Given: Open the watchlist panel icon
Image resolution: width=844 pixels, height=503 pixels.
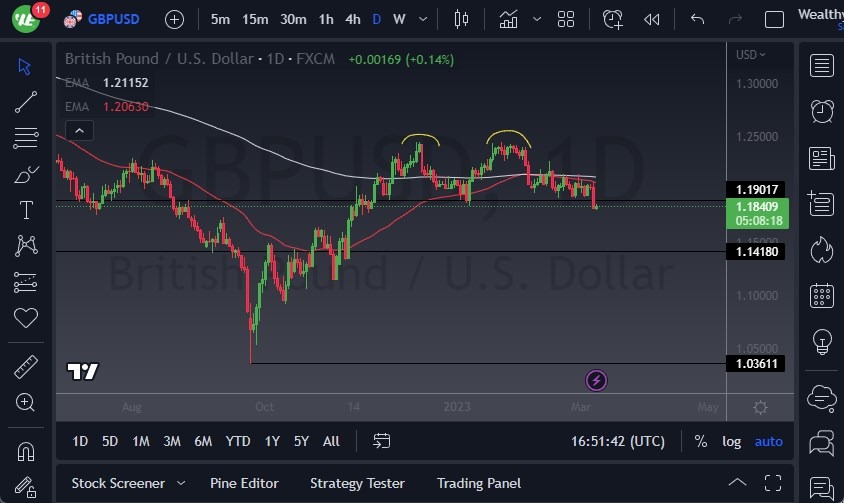Looking at the screenshot, I should [x=822, y=66].
